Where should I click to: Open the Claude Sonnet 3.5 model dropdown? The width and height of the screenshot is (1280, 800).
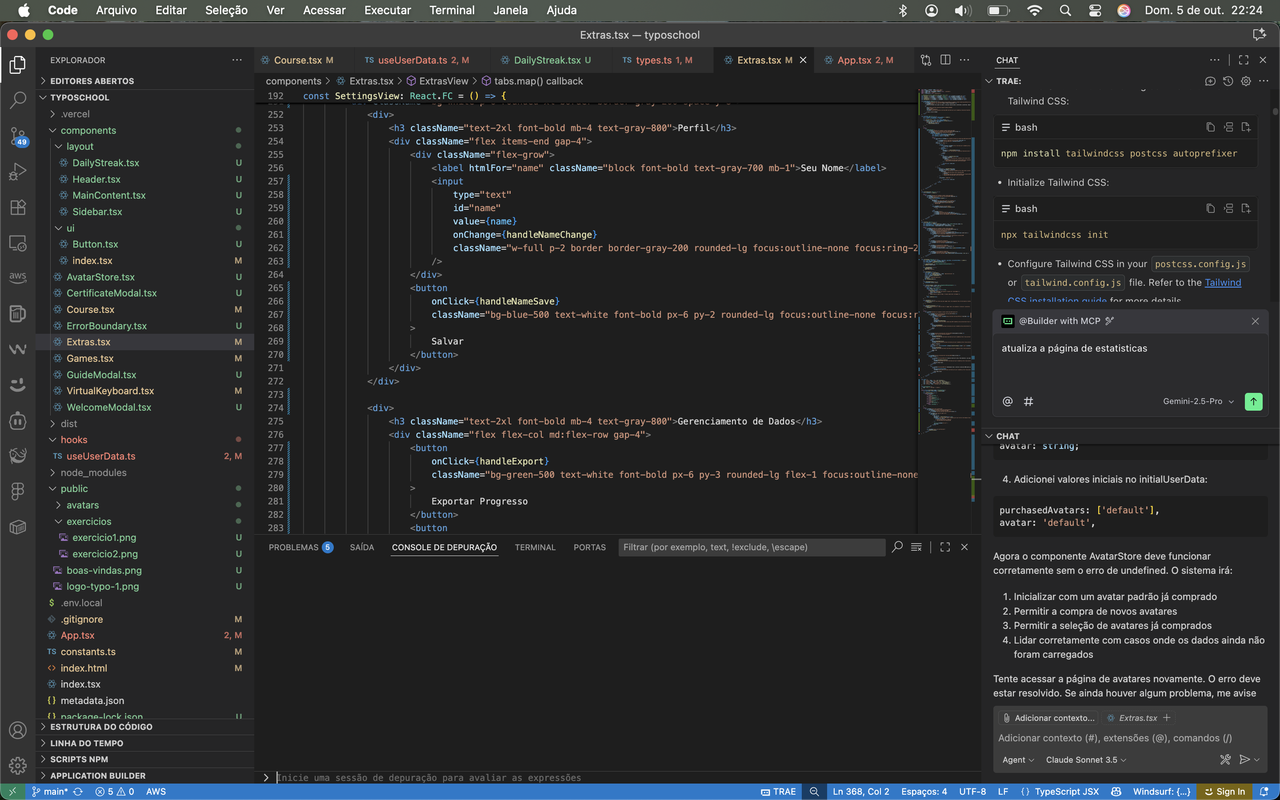1086,760
